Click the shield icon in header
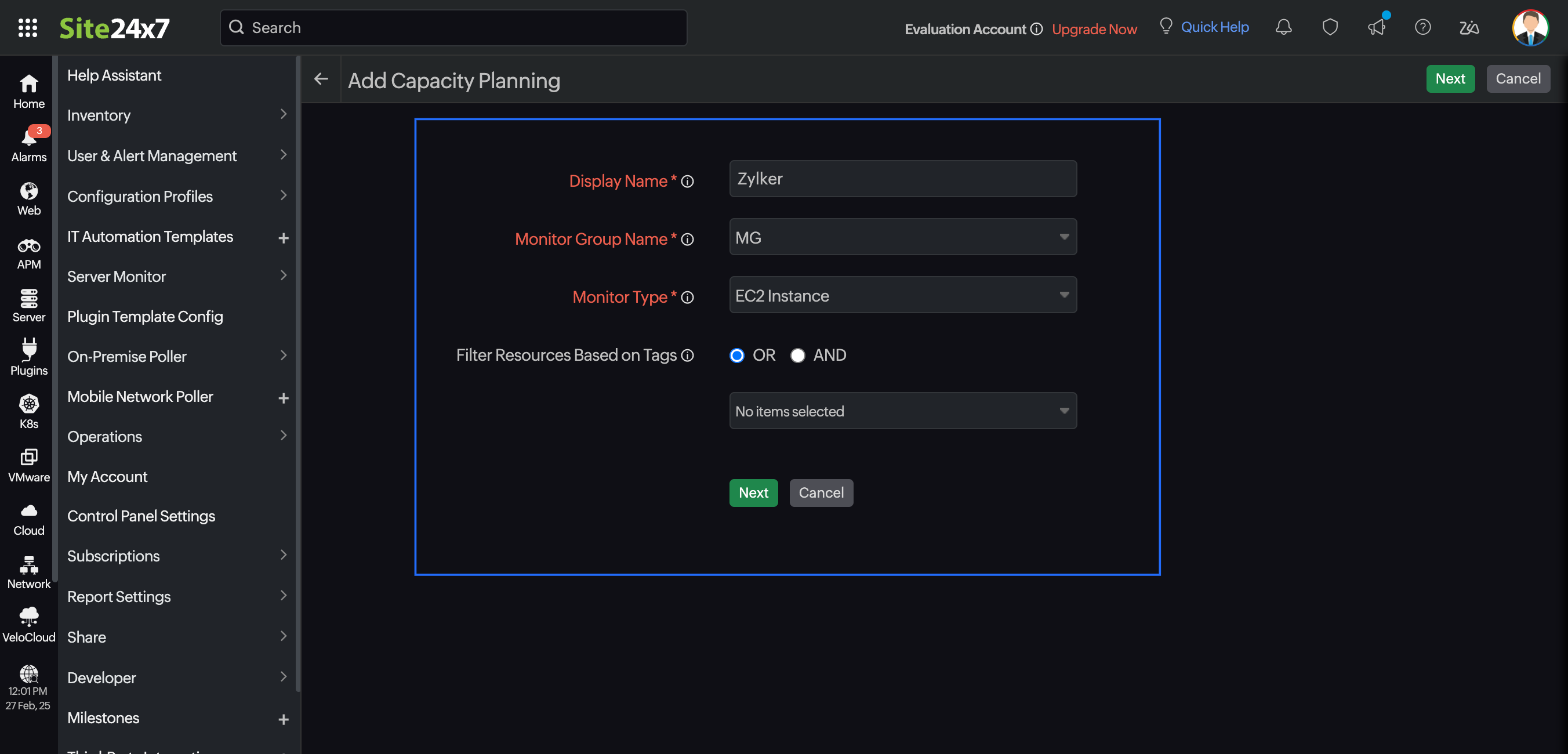The width and height of the screenshot is (1568, 754). pos(1330,27)
